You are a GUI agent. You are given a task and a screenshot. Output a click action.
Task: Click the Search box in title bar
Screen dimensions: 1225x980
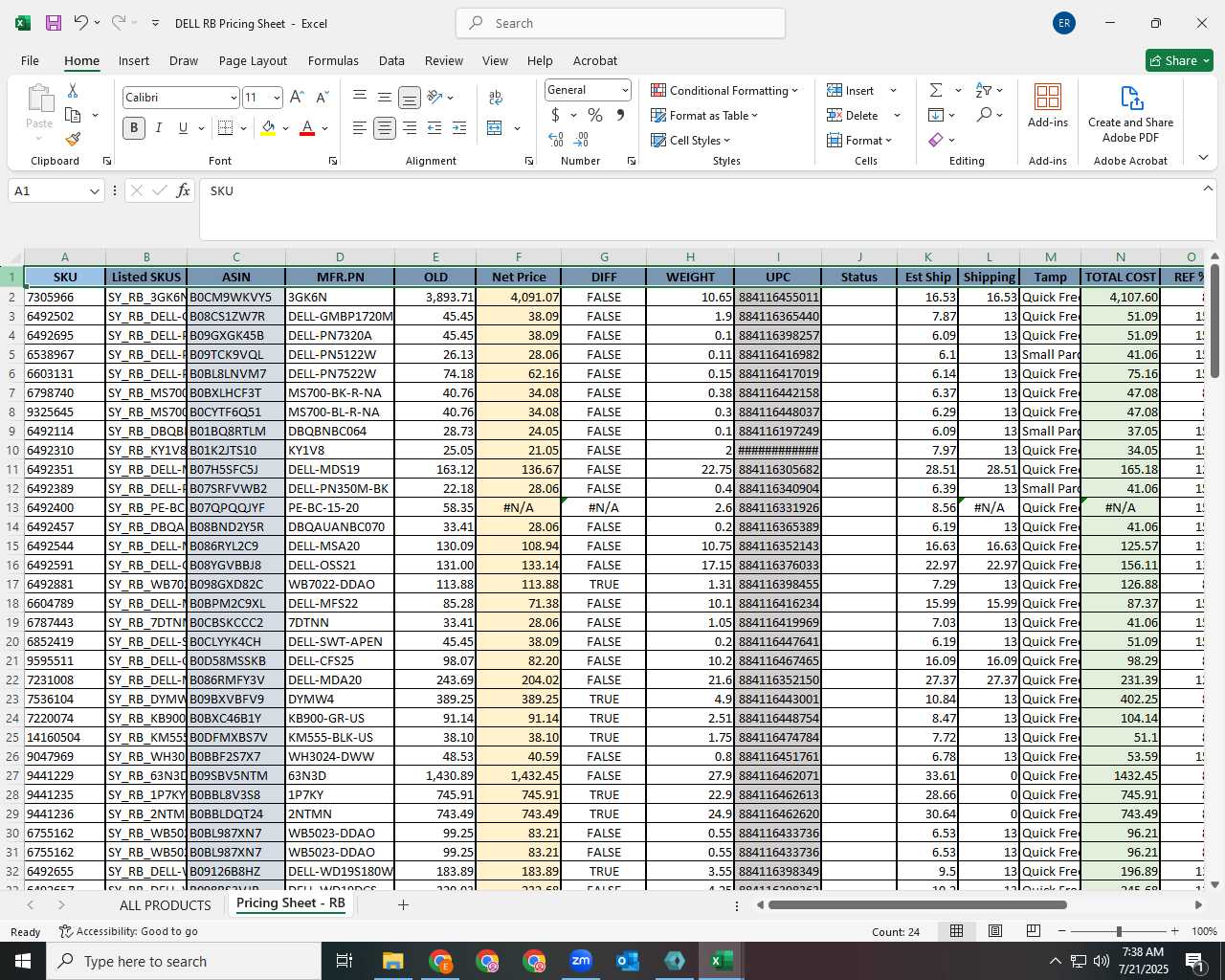click(x=620, y=23)
